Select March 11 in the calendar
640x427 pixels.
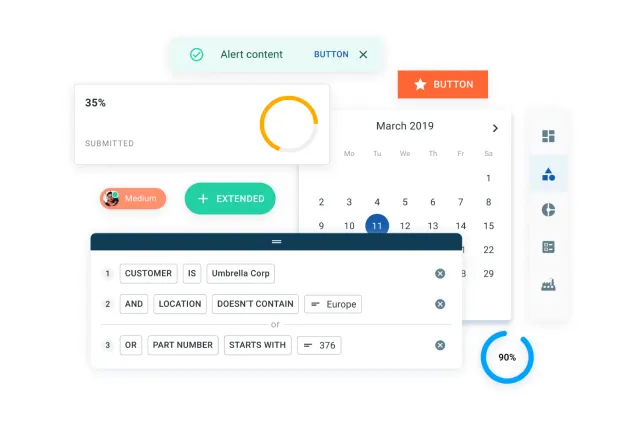pyautogui.click(x=377, y=225)
